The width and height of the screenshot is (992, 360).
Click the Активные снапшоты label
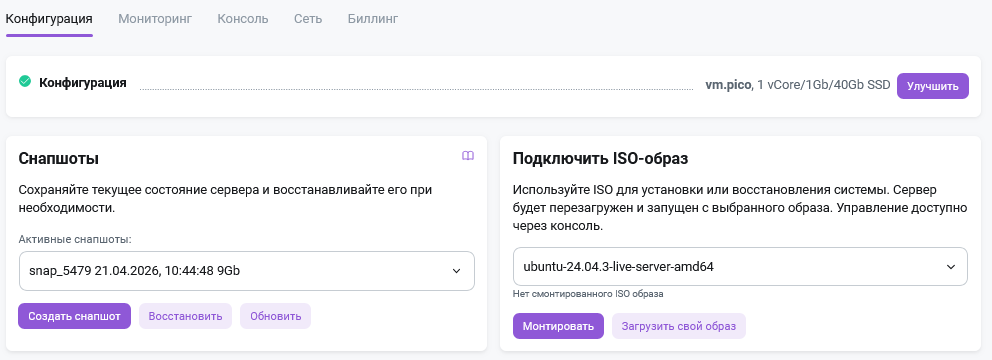click(x=75, y=239)
